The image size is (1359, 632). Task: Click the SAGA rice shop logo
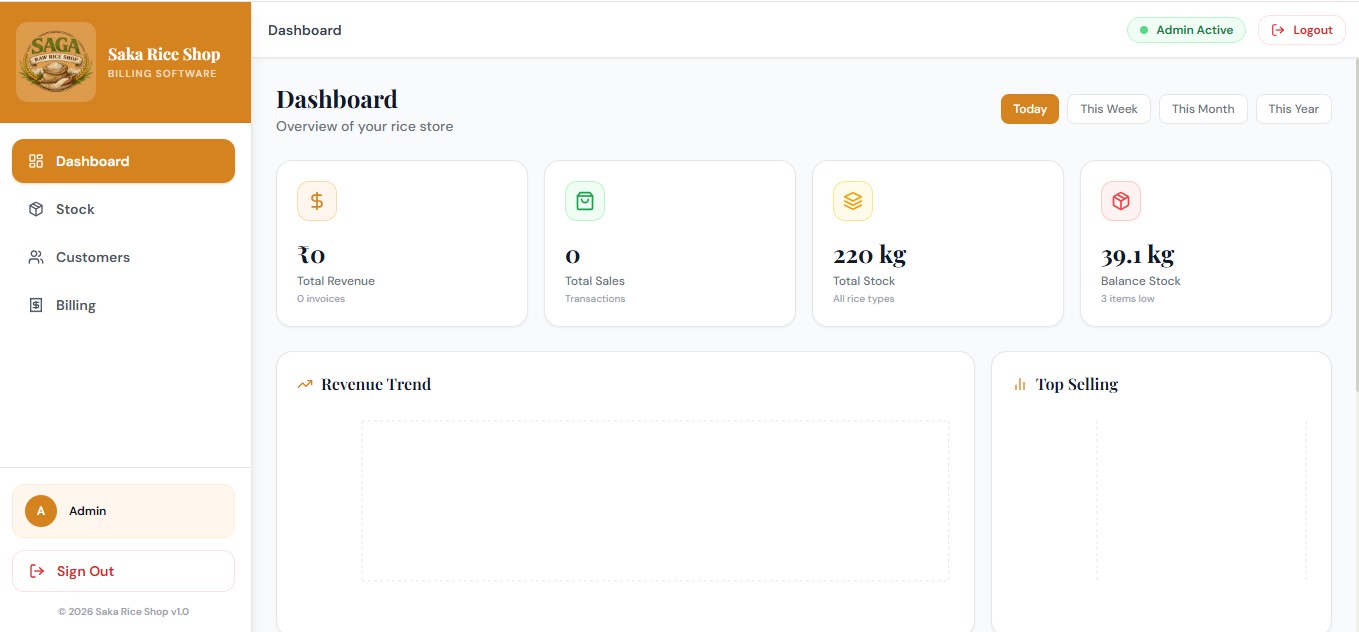pos(56,61)
